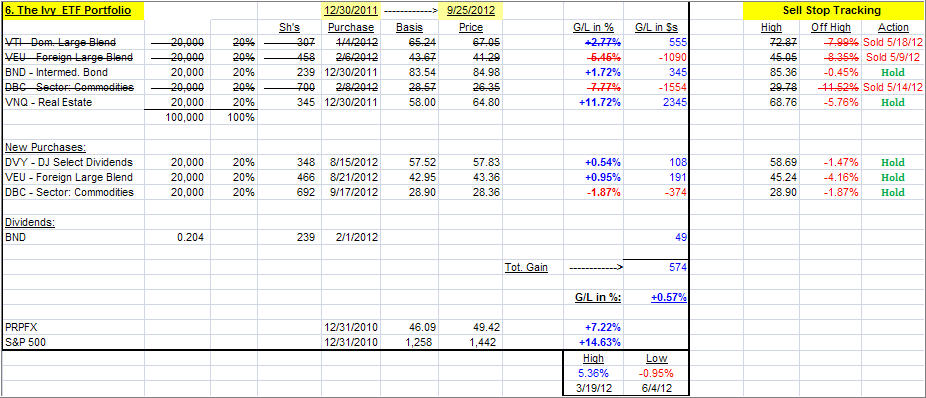
Task: Select the BND Intermed. Bond gain +1.72%
Action: 601,72
